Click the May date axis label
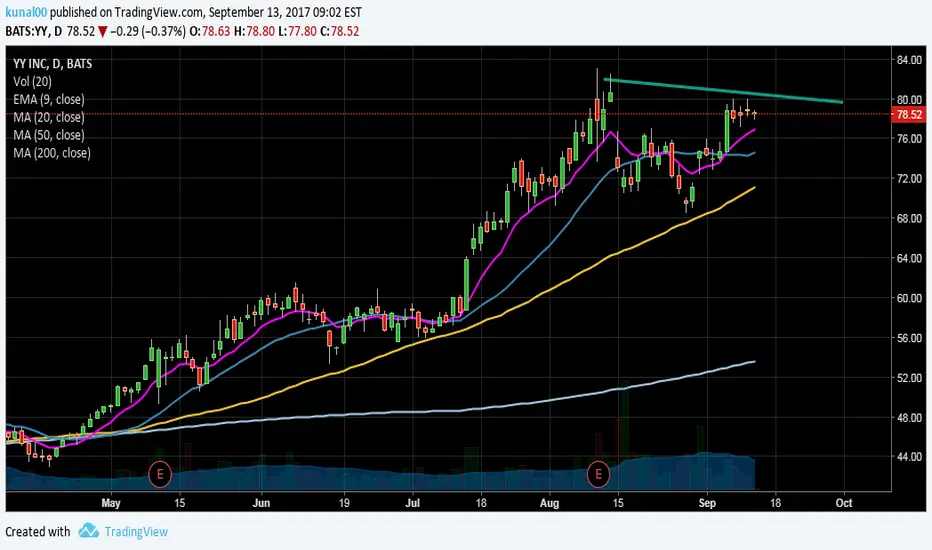932x550 pixels. point(111,503)
